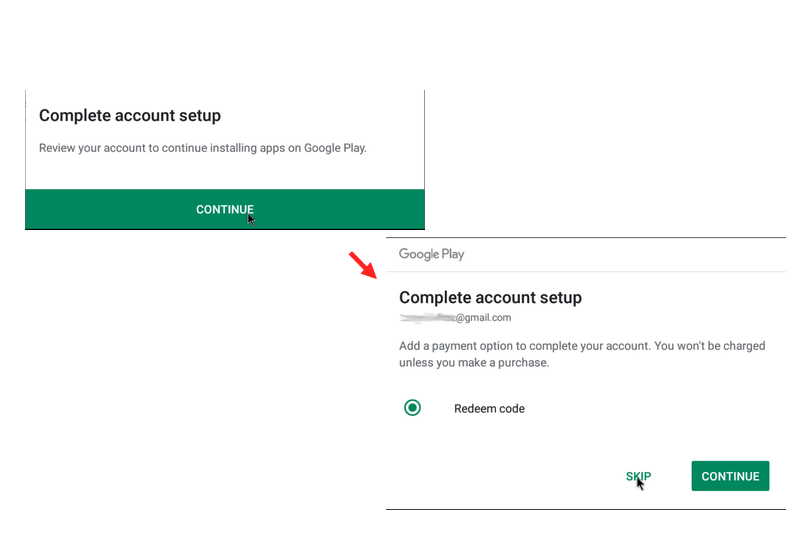Click the Google Play logo text
The image size is (799, 534).
coord(431,254)
